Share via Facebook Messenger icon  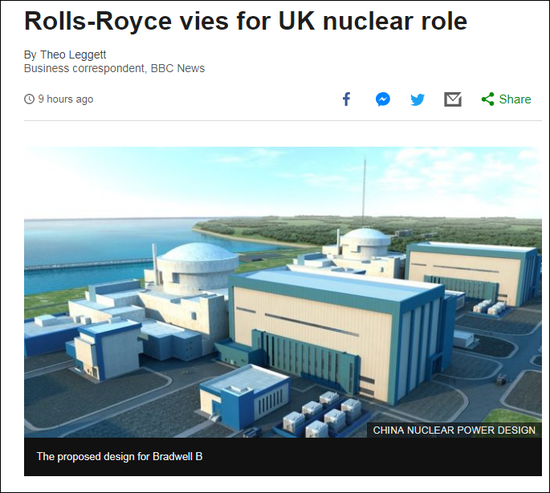[x=383, y=99]
